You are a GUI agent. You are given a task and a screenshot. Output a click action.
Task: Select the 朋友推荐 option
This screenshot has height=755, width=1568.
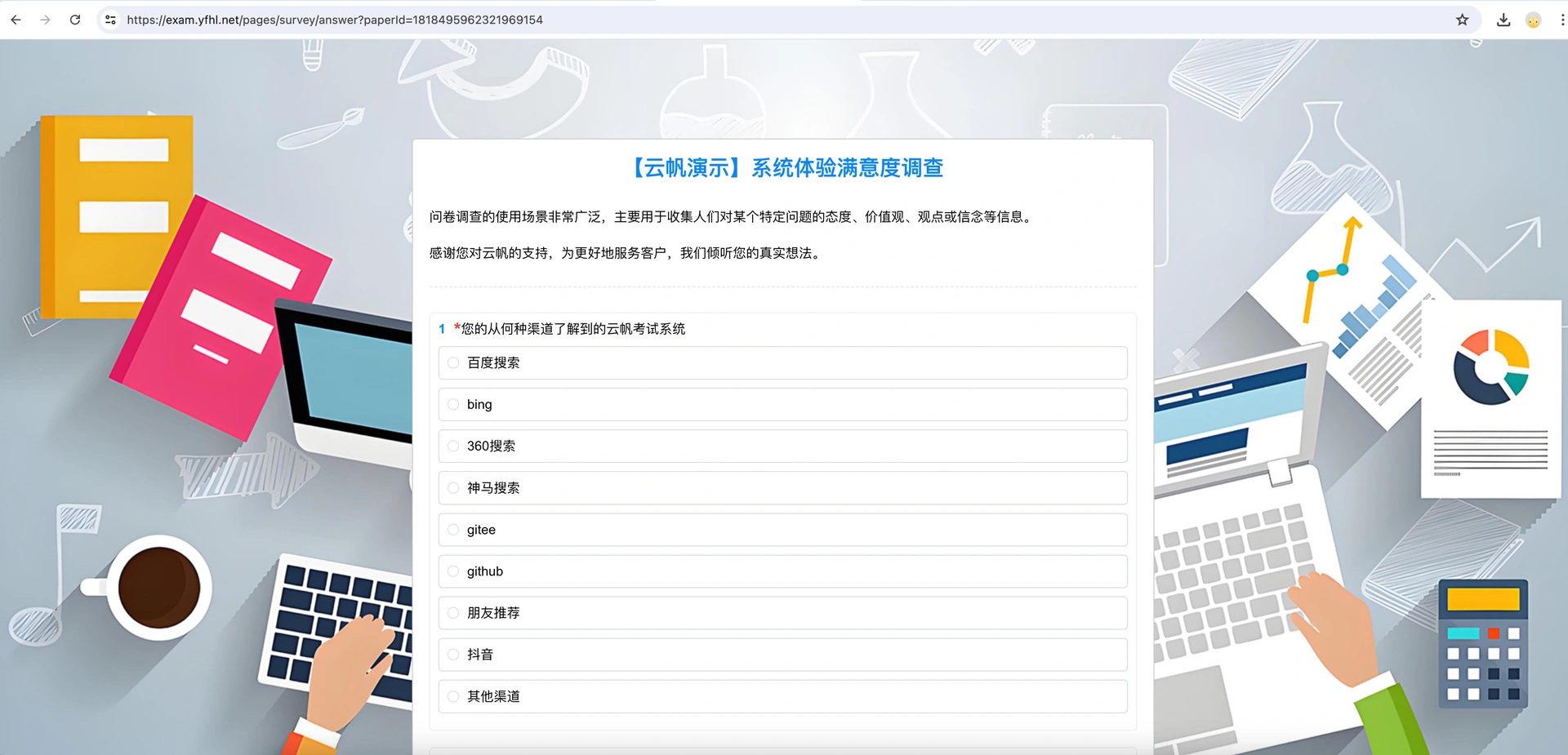coord(783,613)
